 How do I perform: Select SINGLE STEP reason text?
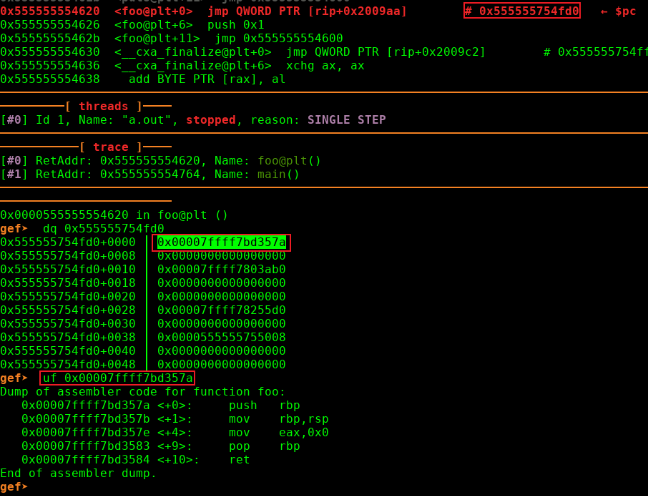click(x=346, y=120)
